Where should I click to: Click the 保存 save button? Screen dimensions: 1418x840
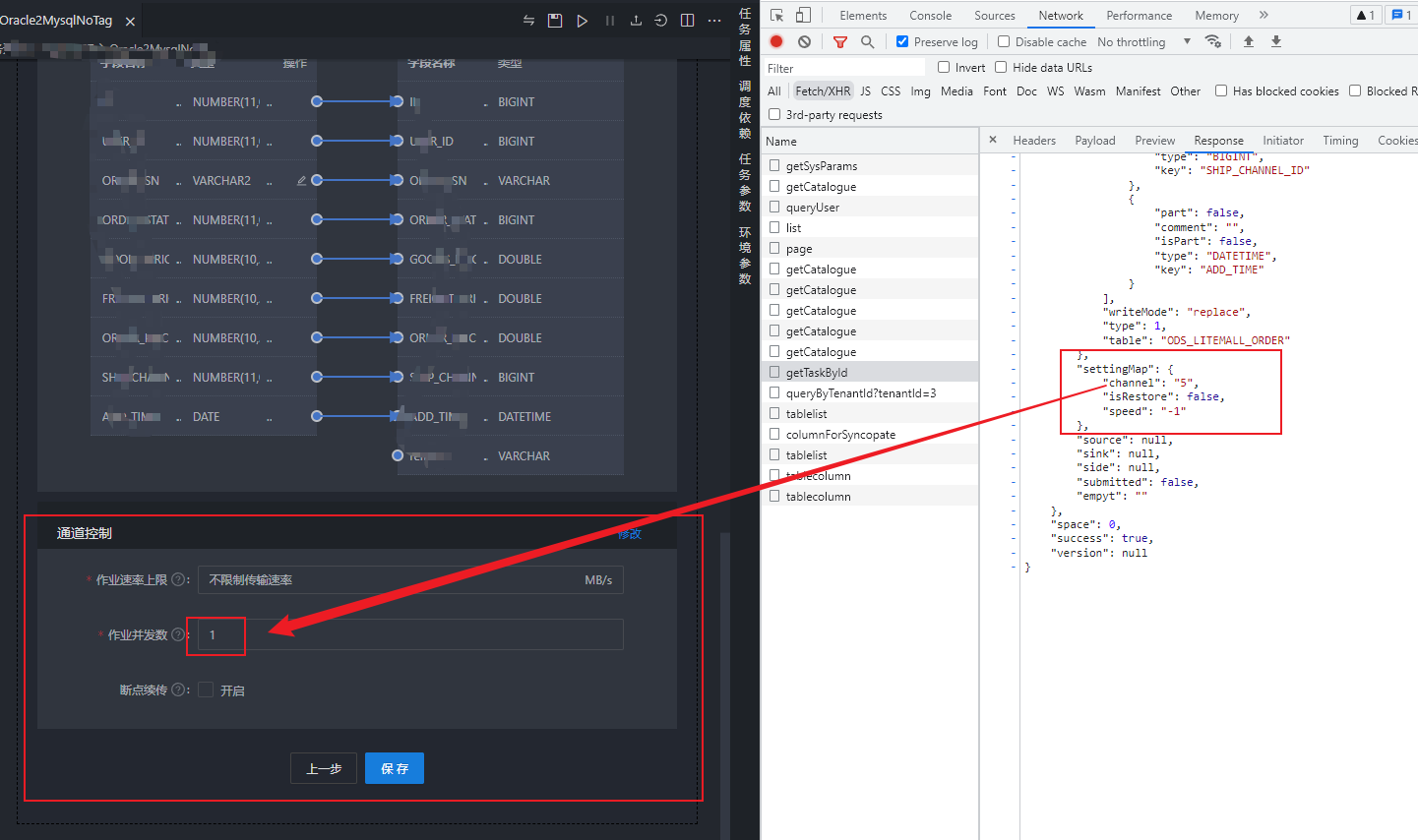click(x=395, y=768)
